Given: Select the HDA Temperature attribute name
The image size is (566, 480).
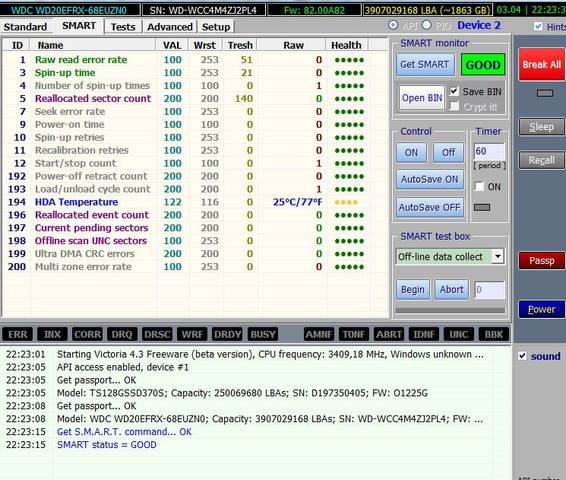Looking at the screenshot, I should click(77, 202).
